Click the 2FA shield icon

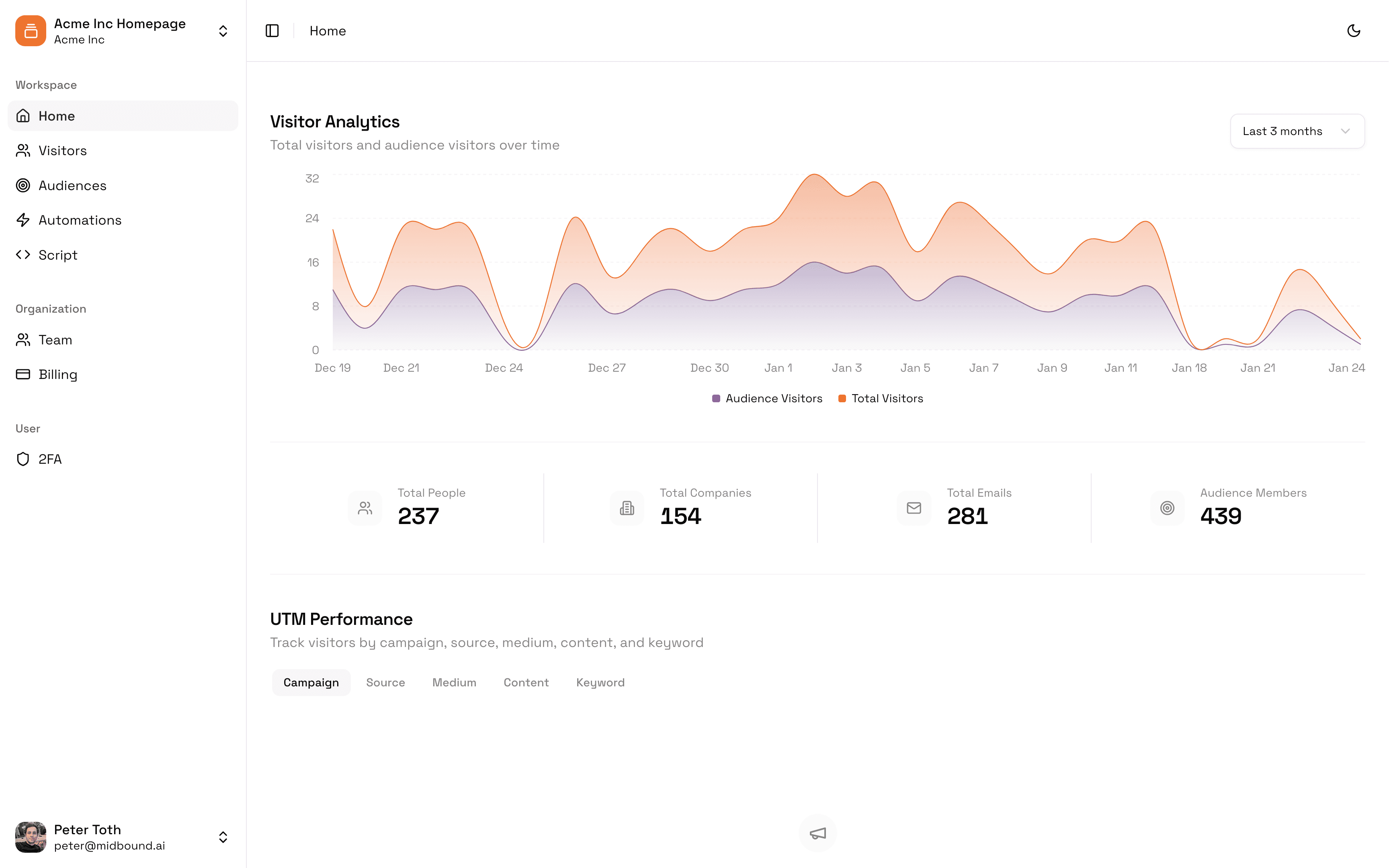pyautogui.click(x=23, y=459)
